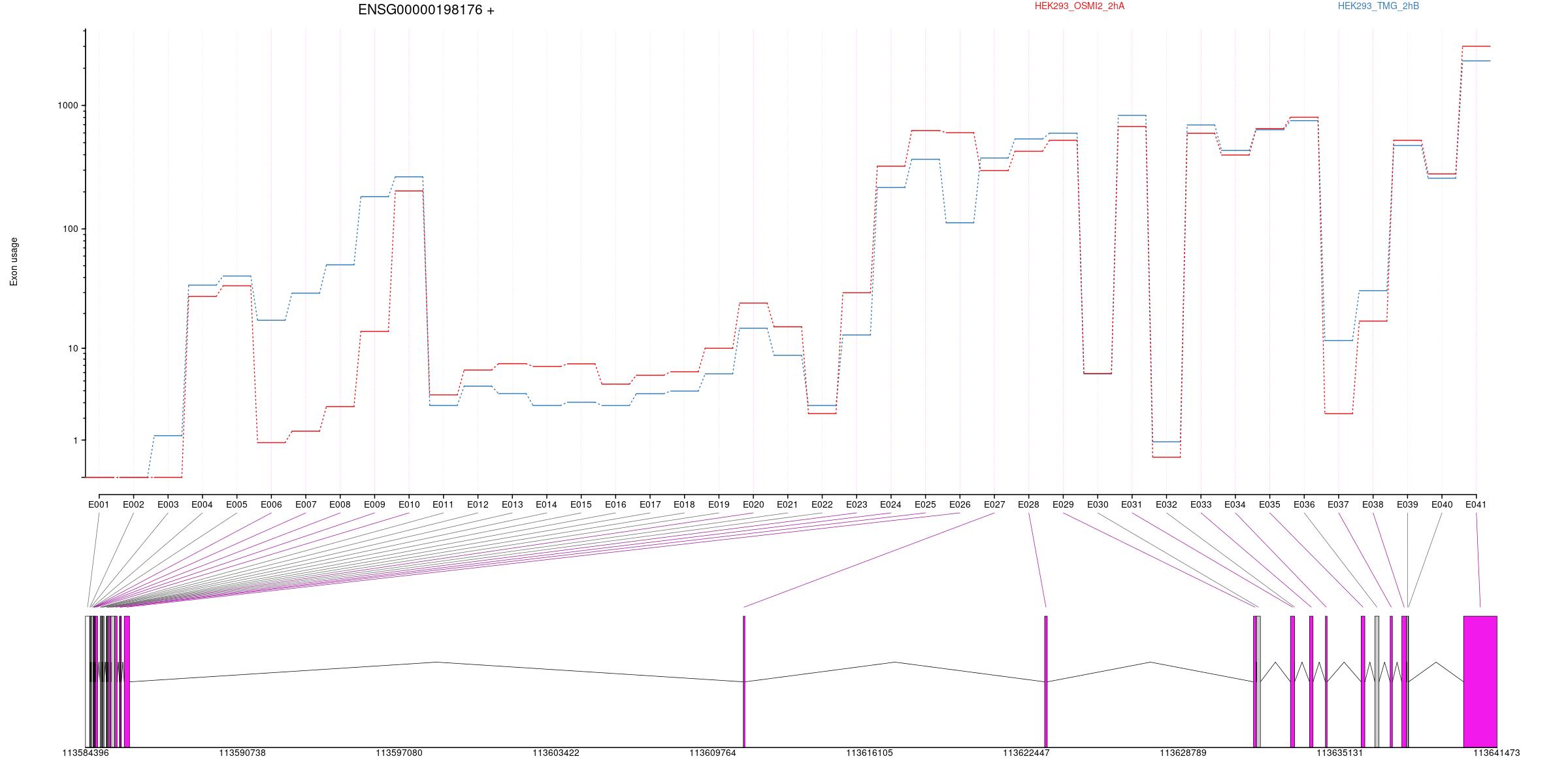Viewport: 1568px width, 784px height.
Task: Click the E001 exon label
Action: tap(99, 504)
